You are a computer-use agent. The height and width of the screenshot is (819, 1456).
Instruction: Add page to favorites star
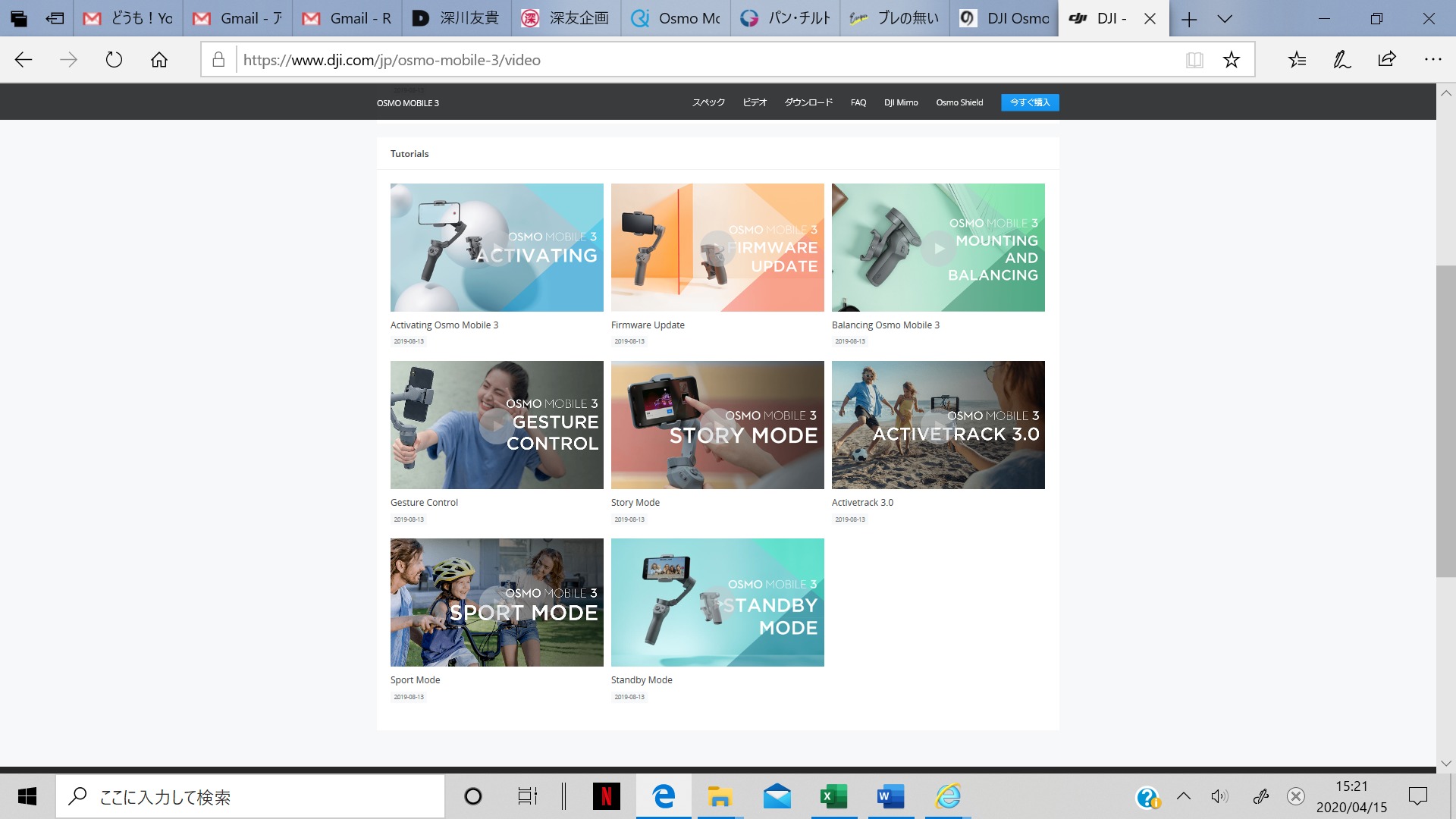[1232, 60]
